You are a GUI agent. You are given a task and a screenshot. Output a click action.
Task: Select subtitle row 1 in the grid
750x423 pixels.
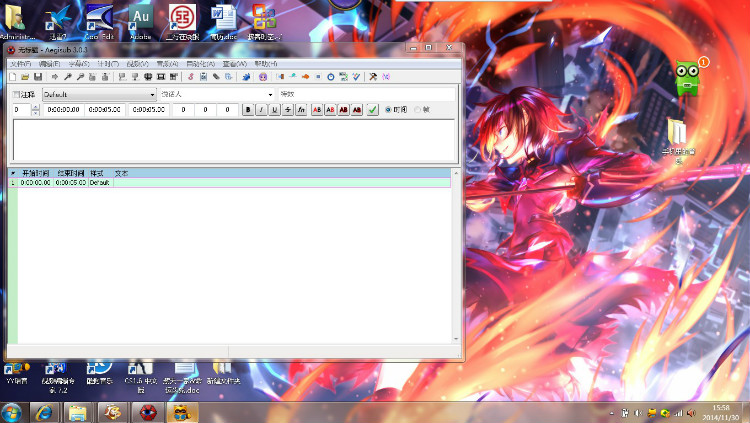coord(229,183)
